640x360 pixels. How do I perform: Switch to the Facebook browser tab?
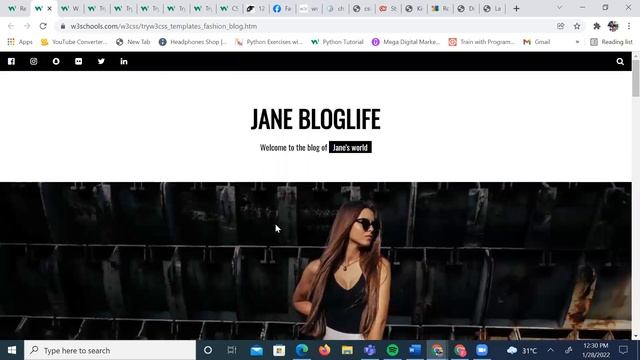(x=282, y=8)
